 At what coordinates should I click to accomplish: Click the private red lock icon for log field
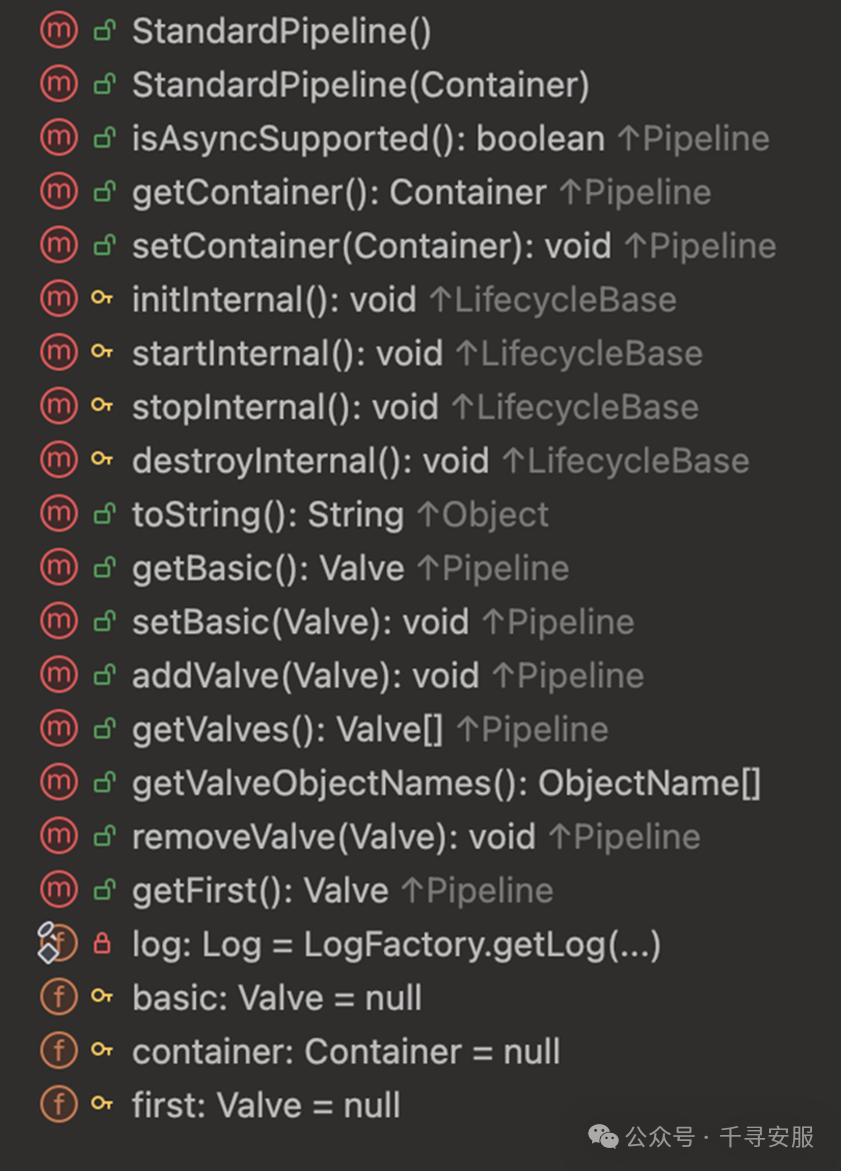click(102, 943)
